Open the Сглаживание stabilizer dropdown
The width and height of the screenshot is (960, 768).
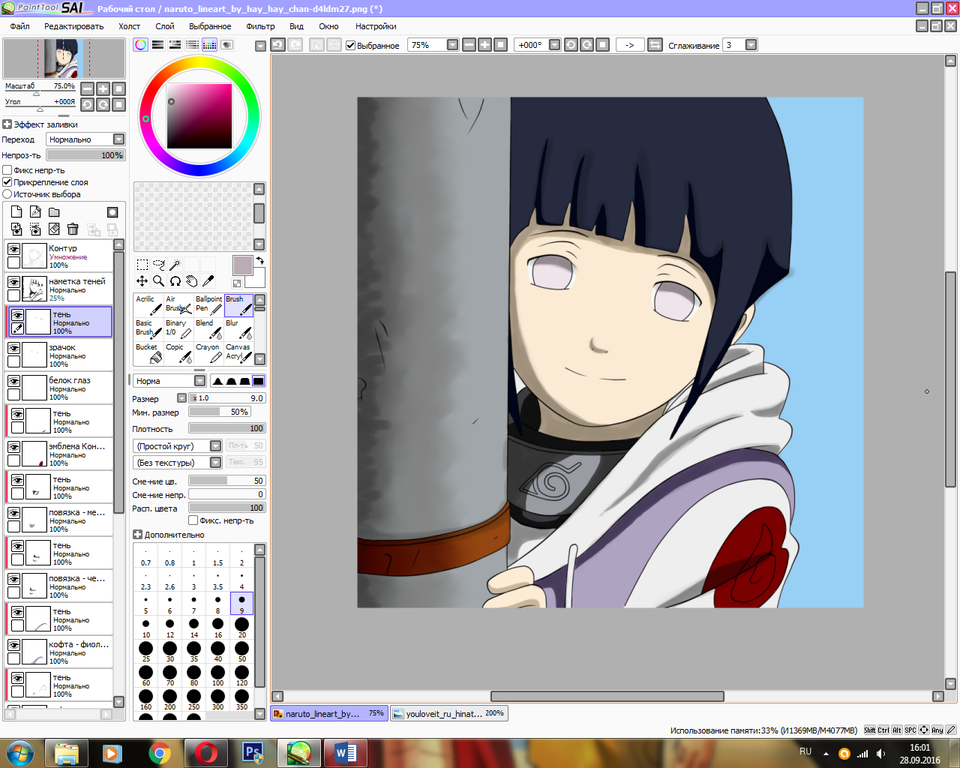751,45
